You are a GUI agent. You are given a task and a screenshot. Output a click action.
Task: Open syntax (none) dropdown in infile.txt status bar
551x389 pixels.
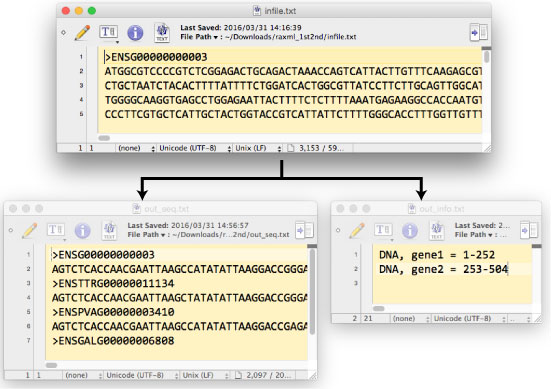[136, 148]
